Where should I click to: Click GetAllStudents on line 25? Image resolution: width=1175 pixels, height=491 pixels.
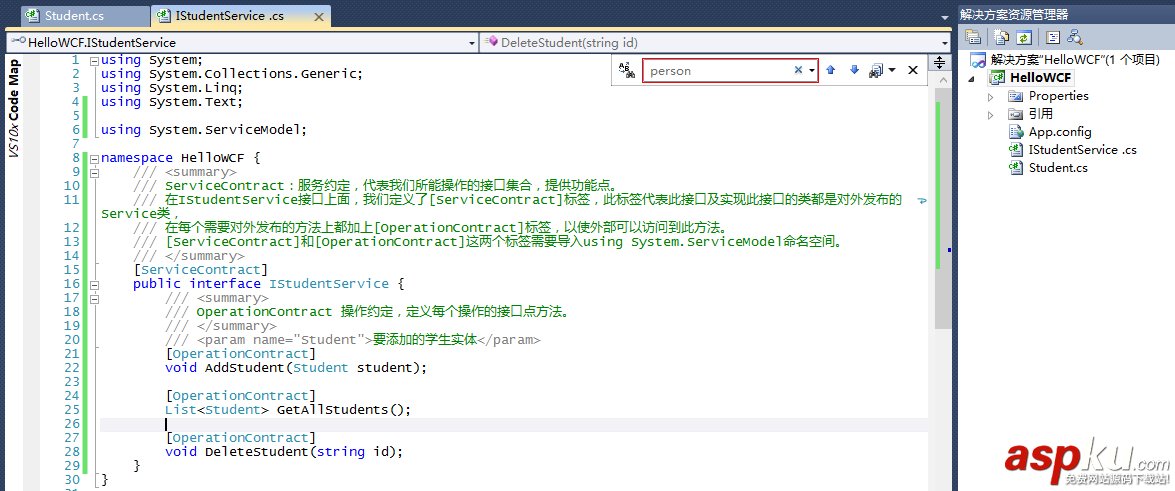tap(333, 409)
